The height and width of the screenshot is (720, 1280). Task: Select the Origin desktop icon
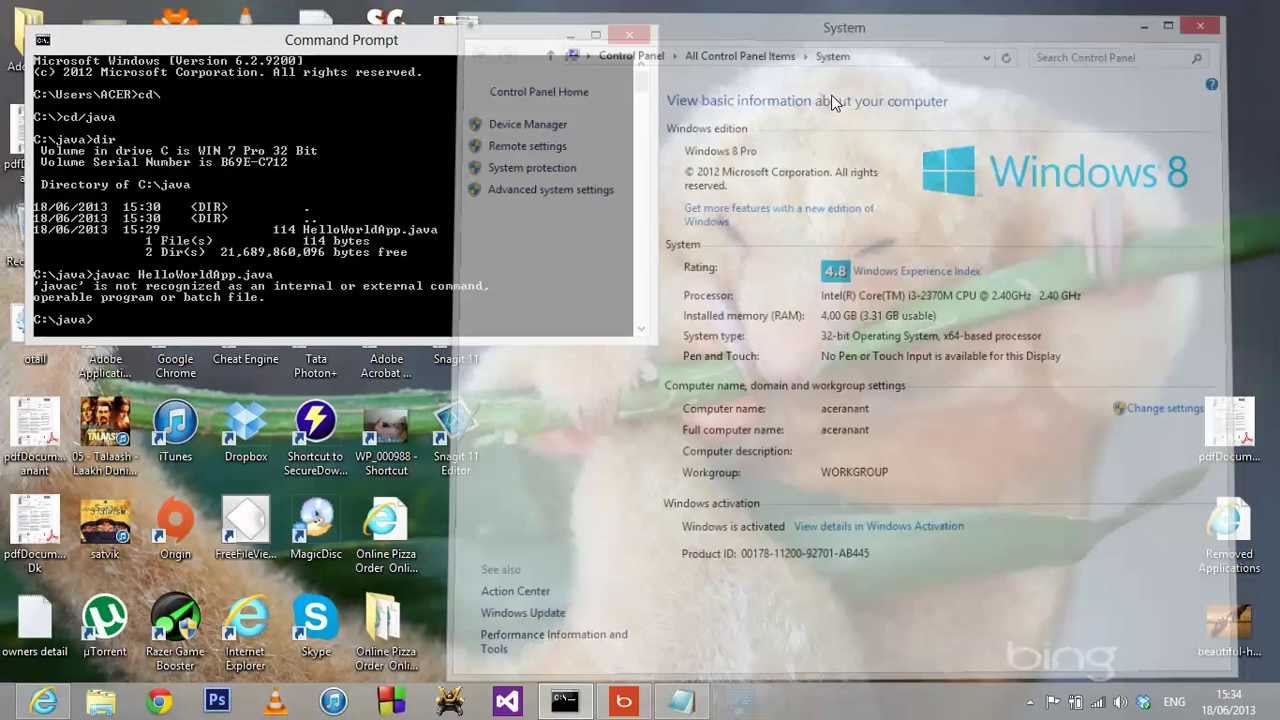175,528
